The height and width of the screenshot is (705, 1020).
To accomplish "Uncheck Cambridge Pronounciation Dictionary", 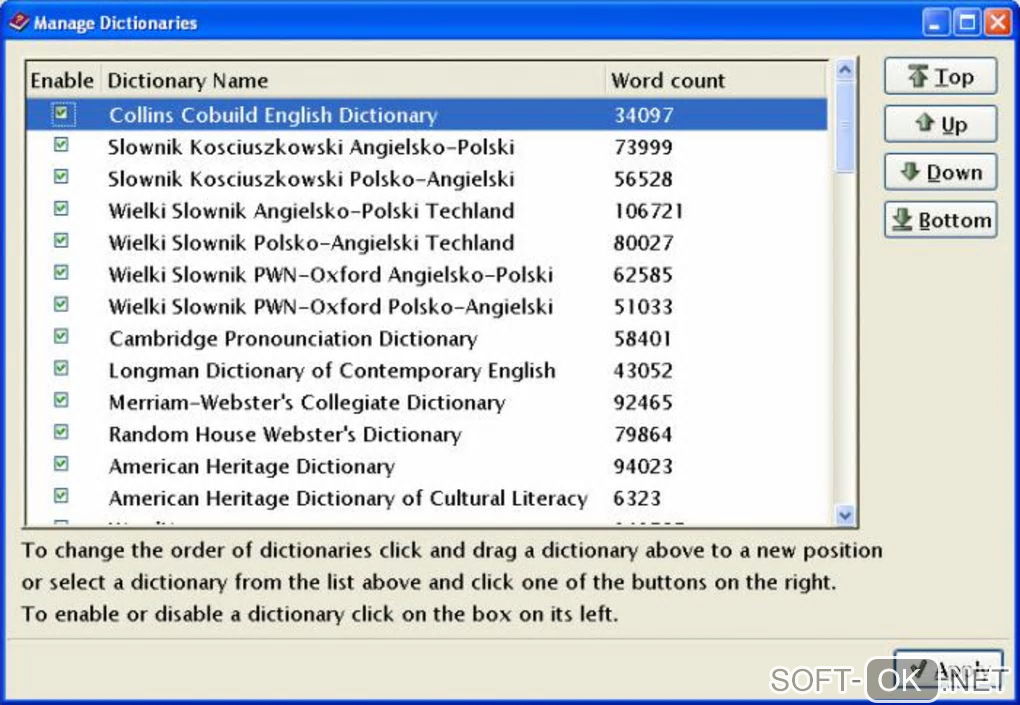I will (x=61, y=336).
